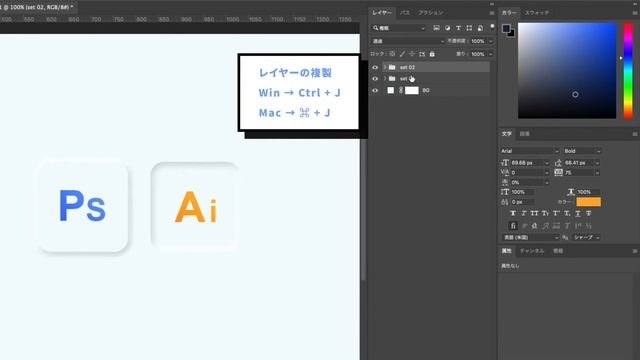640x360 pixels.
Task: Open the layer filter kind dropdown
Action: (399, 28)
